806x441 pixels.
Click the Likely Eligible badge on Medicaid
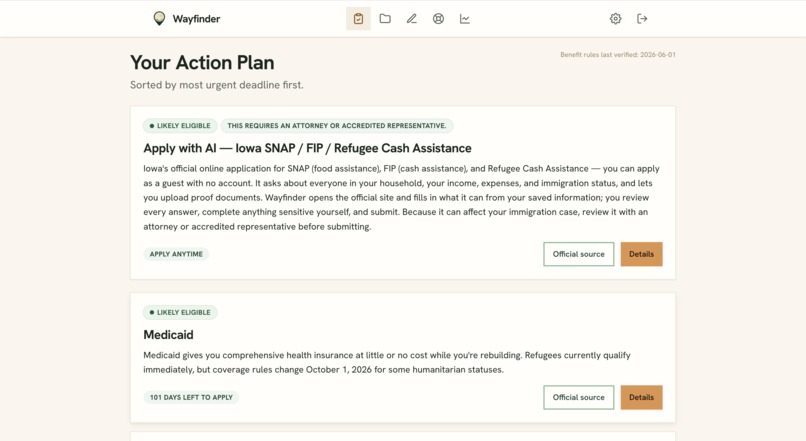point(180,313)
